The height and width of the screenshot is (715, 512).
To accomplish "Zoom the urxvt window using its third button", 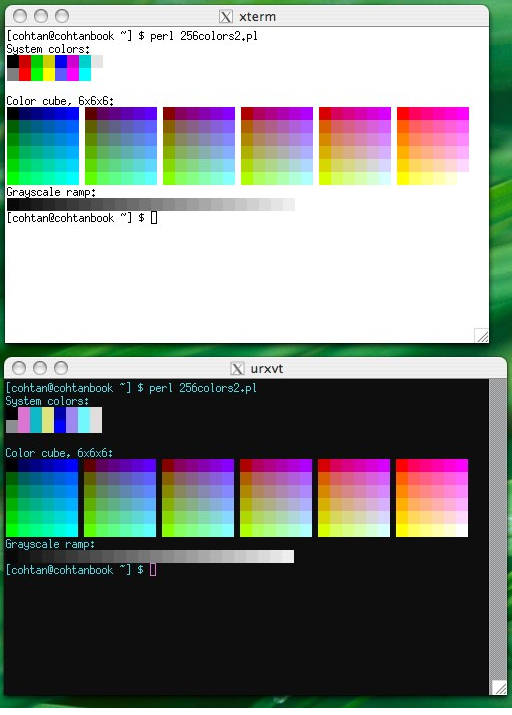I will click(x=61, y=368).
